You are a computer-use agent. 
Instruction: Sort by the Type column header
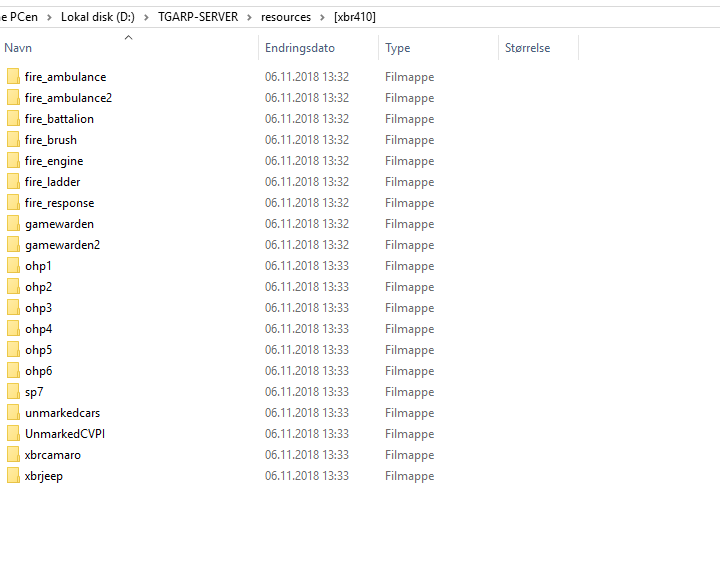click(x=398, y=48)
